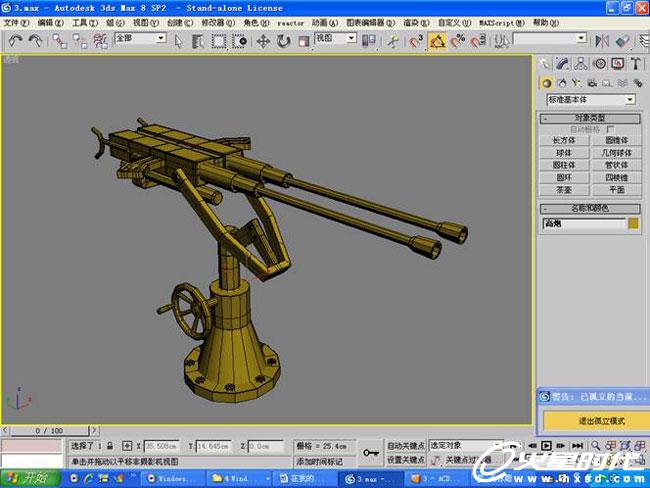
Task: Open the 选定对象 key filter dropdown
Action: [x=466, y=445]
